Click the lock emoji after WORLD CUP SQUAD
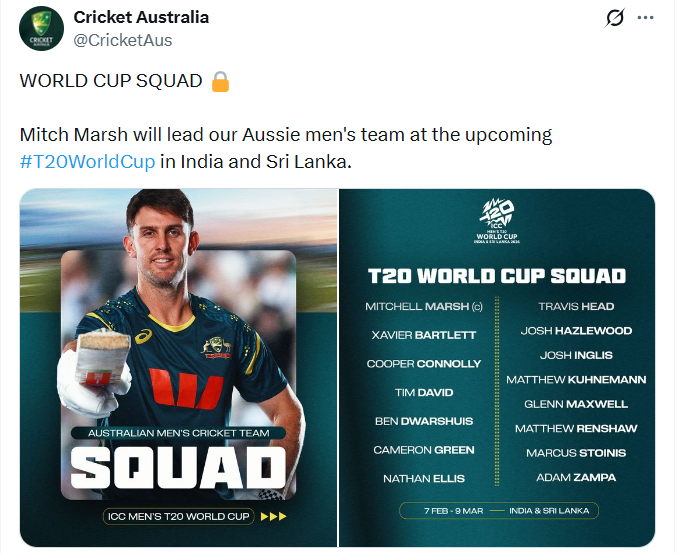The image size is (678, 553). tap(221, 81)
